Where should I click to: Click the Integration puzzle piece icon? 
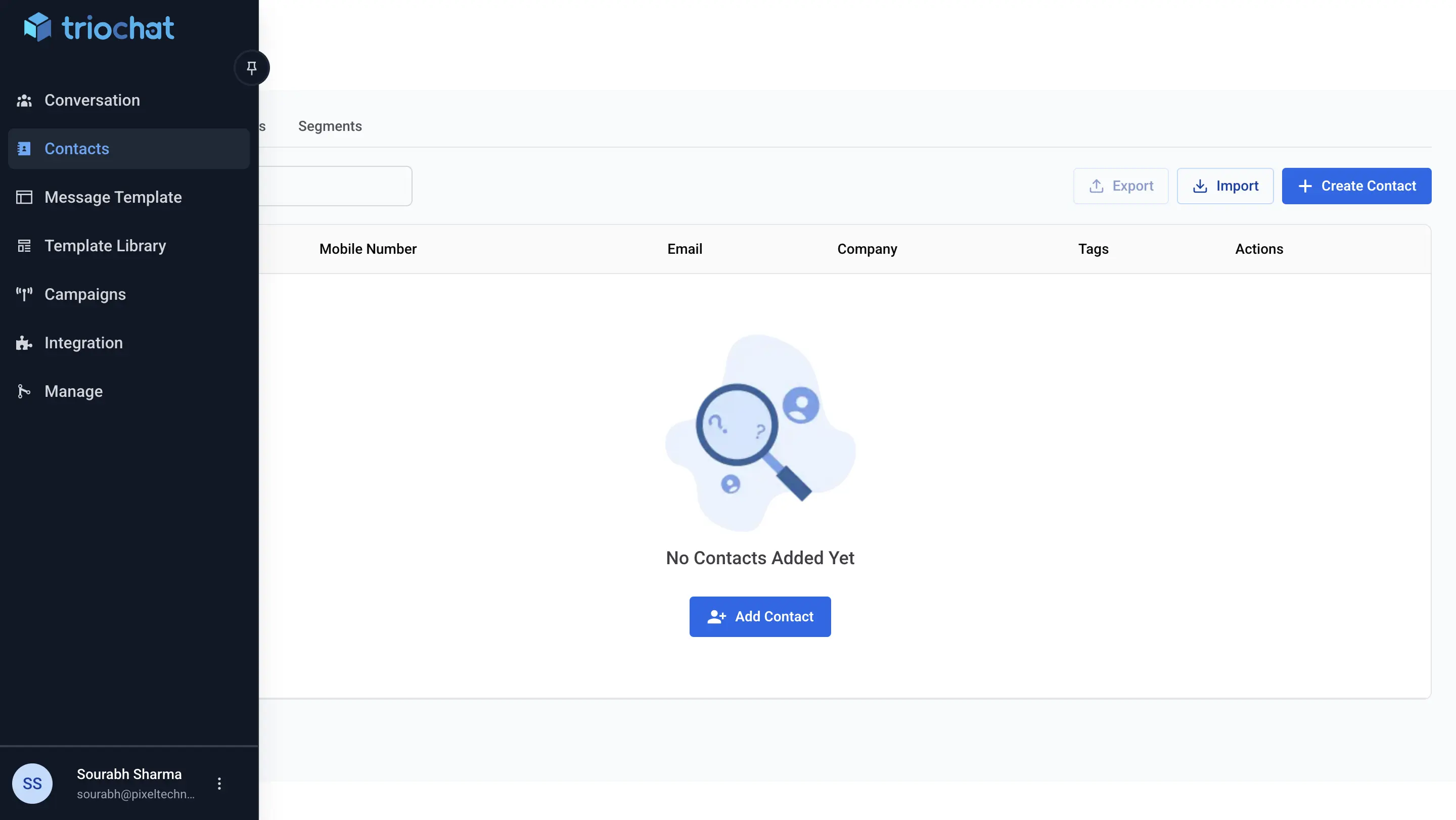24,343
